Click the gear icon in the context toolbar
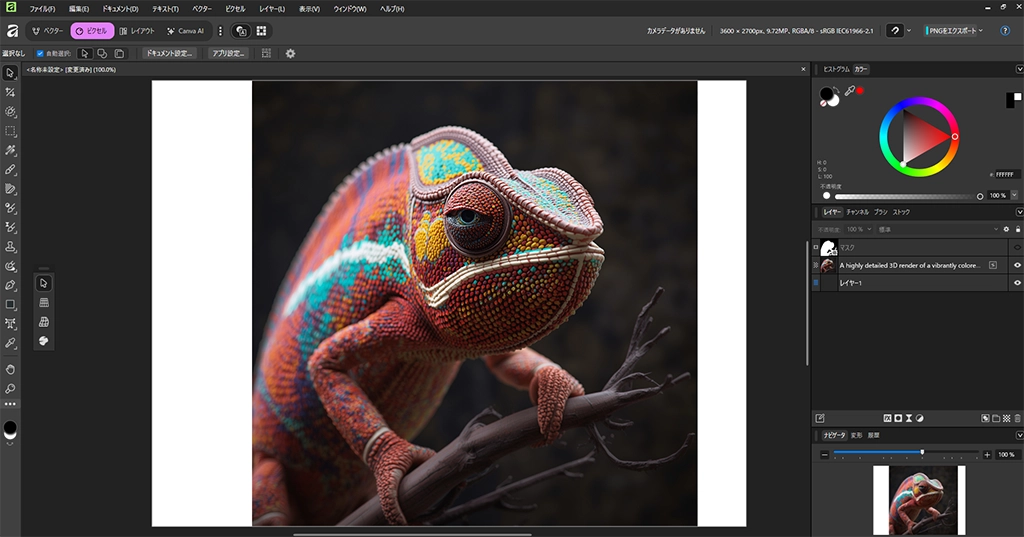 (x=290, y=53)
